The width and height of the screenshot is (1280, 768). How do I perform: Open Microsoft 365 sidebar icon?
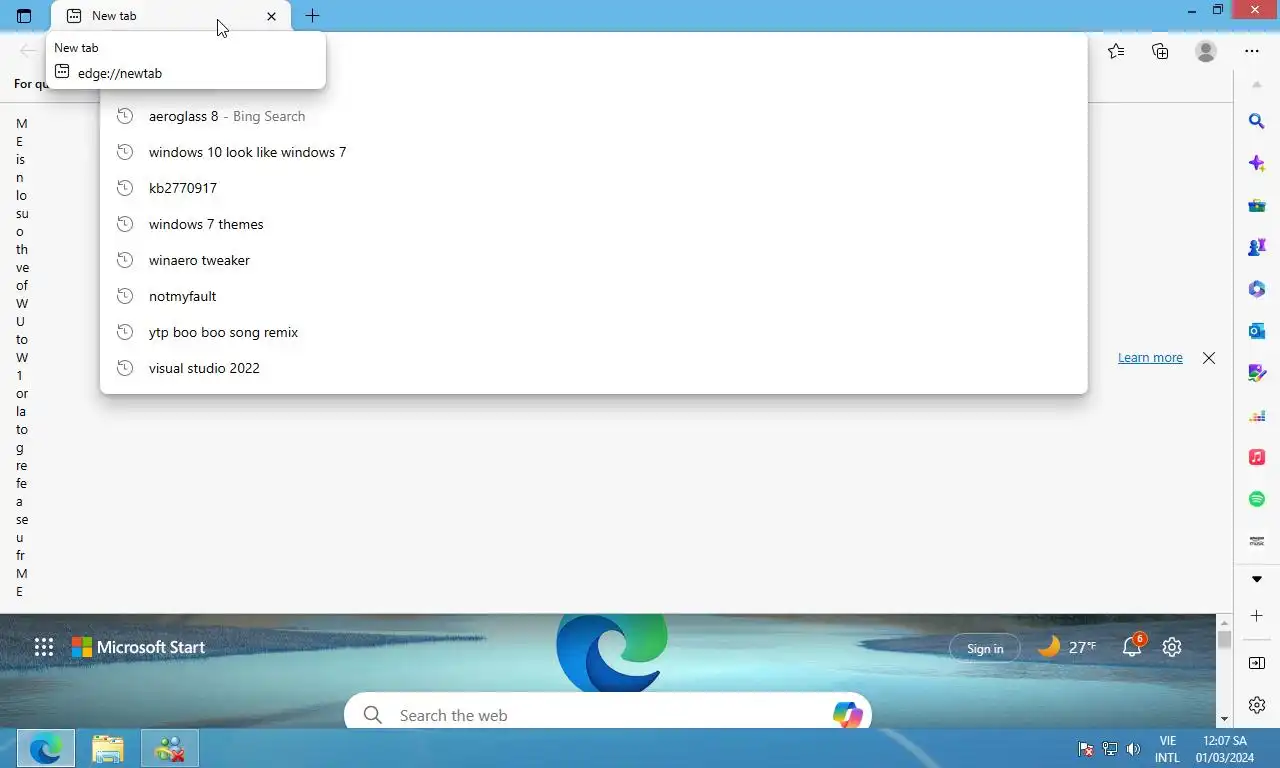pyautogui.click(x=1257, y=289)
